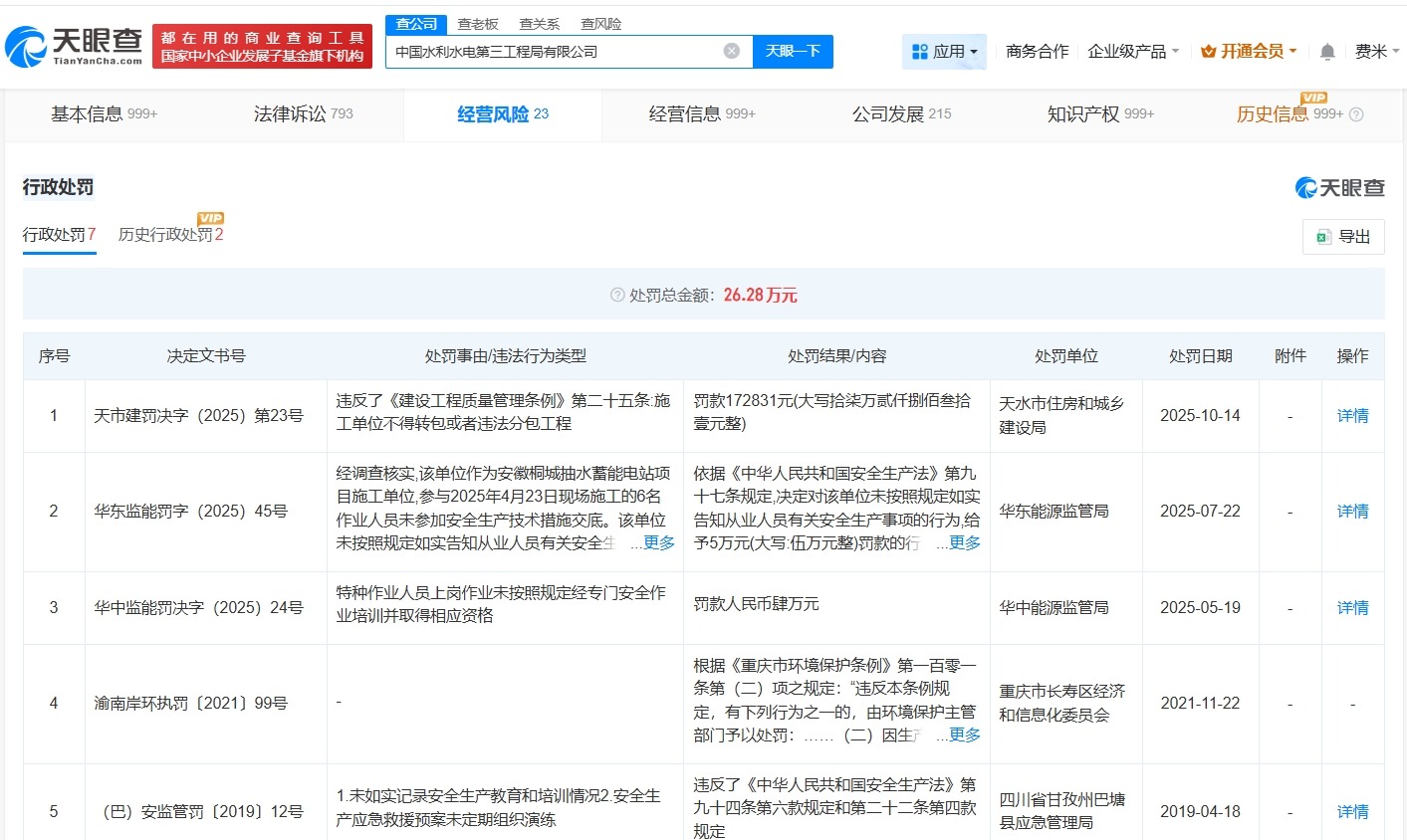Screen dimensions: 1407x840
Task: Click the company name search input field
Action: click(x=558, y=51)
